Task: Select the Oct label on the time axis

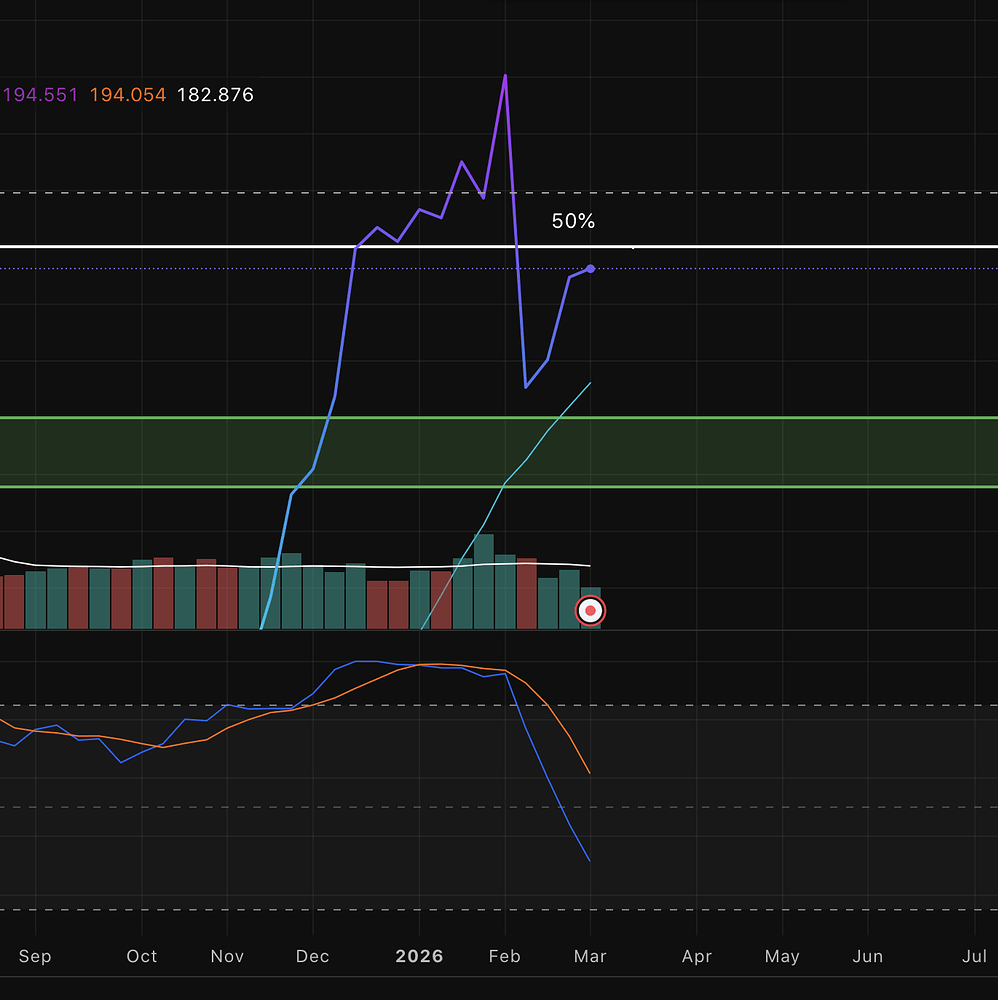Action: (x=142, y=956)
